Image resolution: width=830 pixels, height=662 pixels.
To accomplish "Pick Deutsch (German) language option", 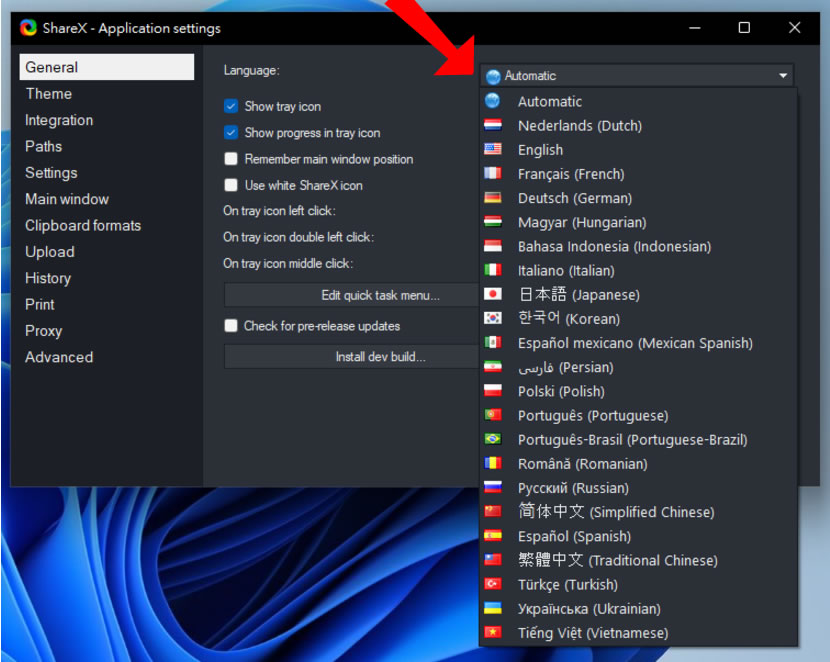I will 638,198.
